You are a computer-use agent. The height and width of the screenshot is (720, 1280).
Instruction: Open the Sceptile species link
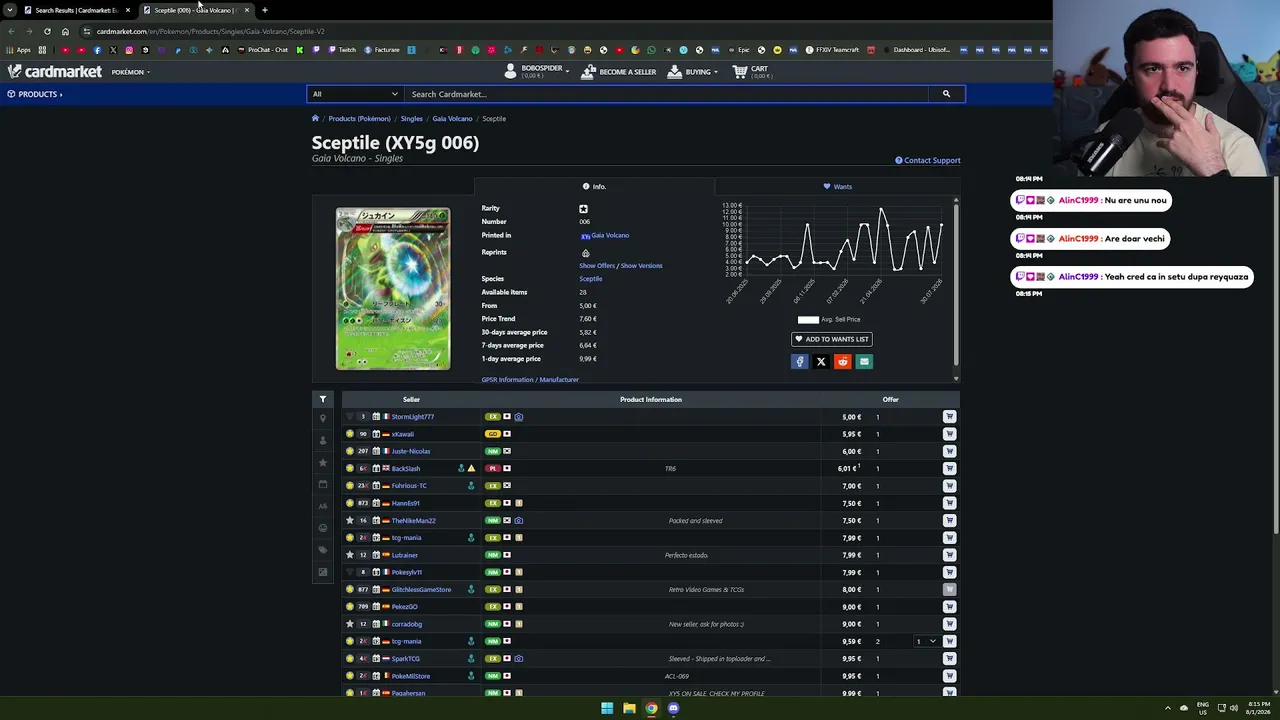click(x=590, y=279)
